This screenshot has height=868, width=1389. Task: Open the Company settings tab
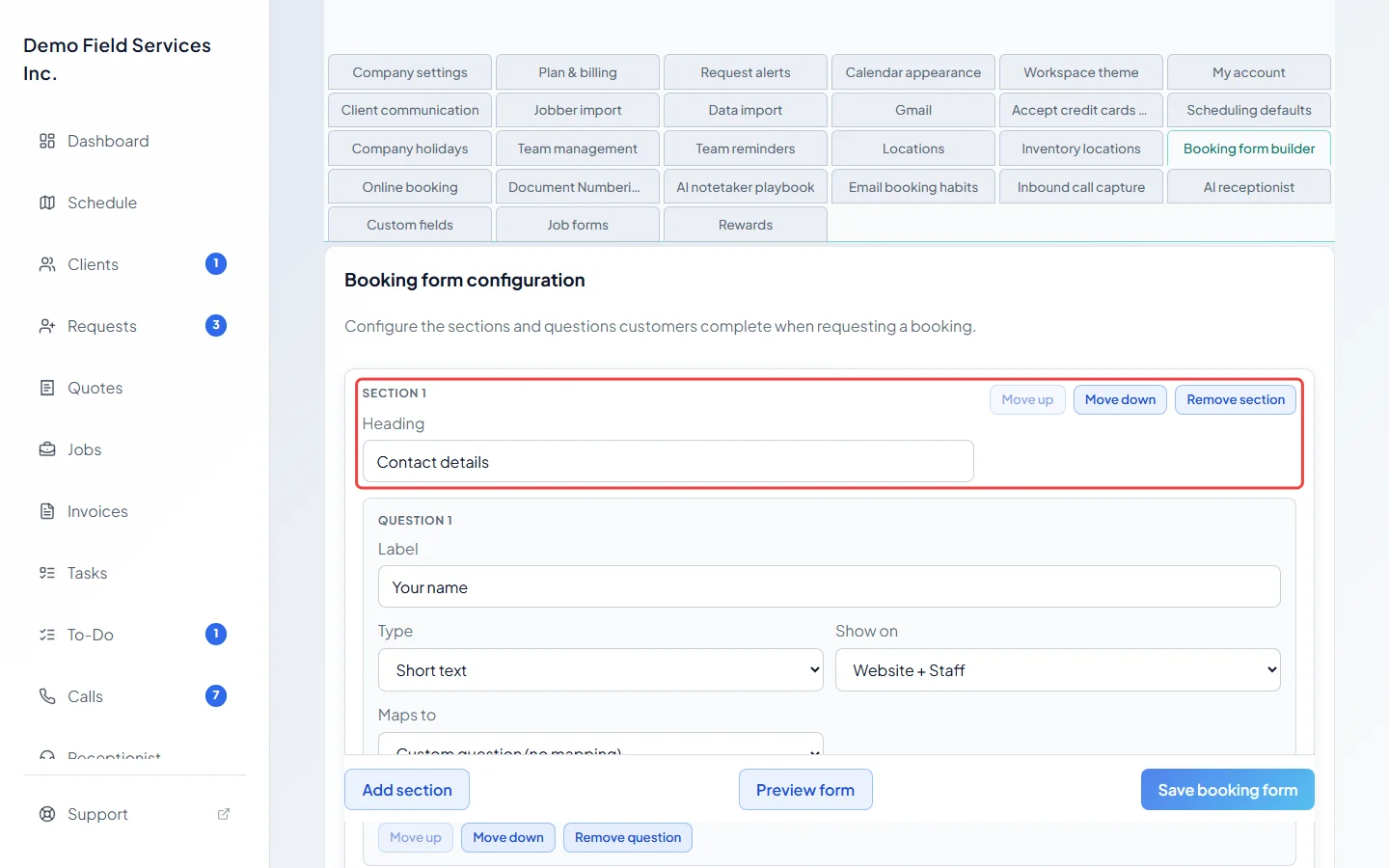[x=410, y=72]
